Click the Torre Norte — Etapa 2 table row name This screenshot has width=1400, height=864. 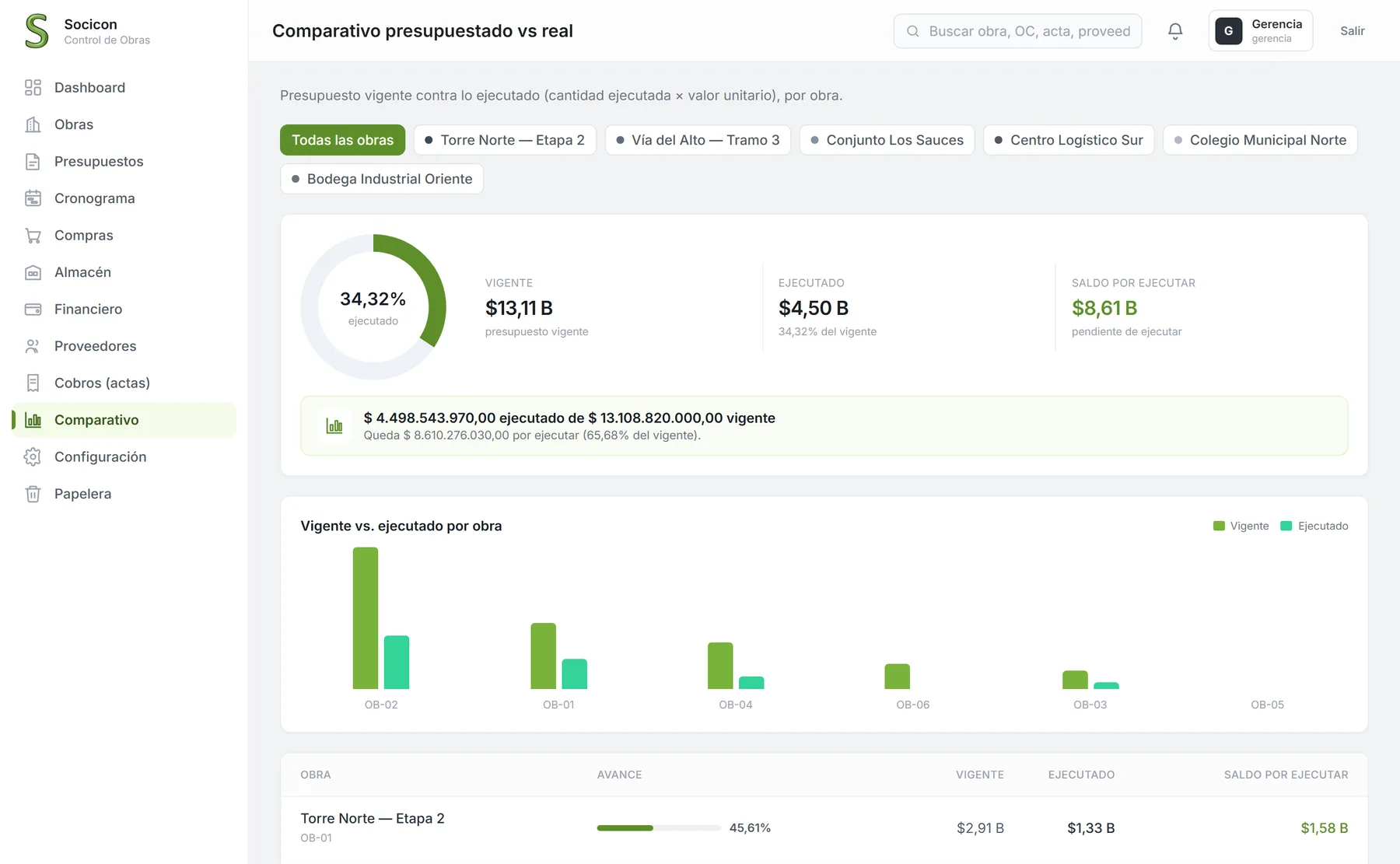(373, 819)
